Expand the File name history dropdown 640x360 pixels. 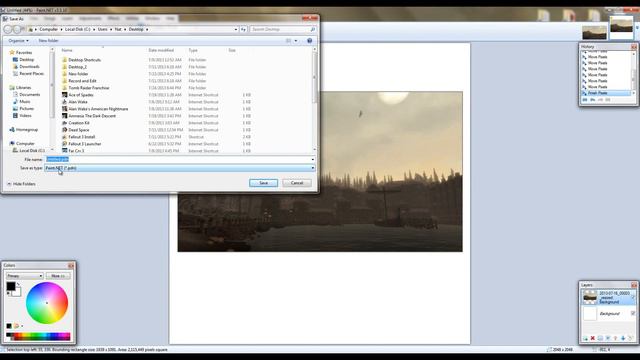pyautogui.click(x=313, y=160)
